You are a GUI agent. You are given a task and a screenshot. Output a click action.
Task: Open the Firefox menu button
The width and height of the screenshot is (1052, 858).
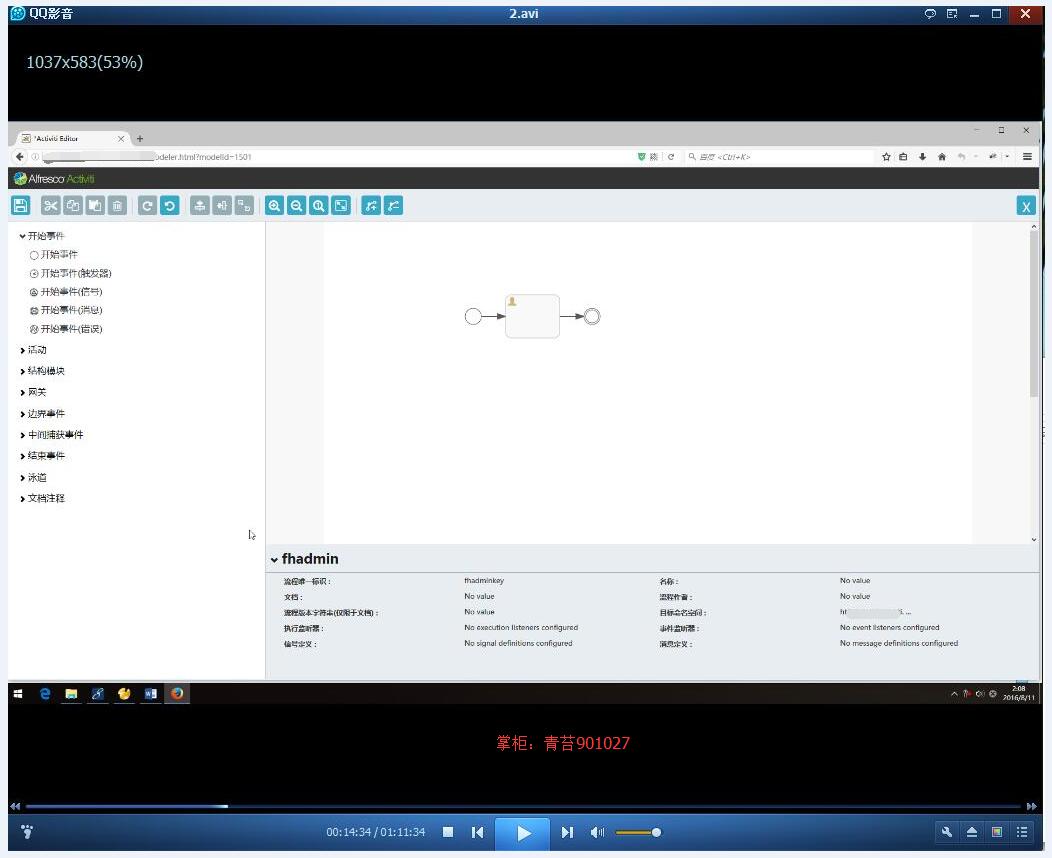(1027, 156)
